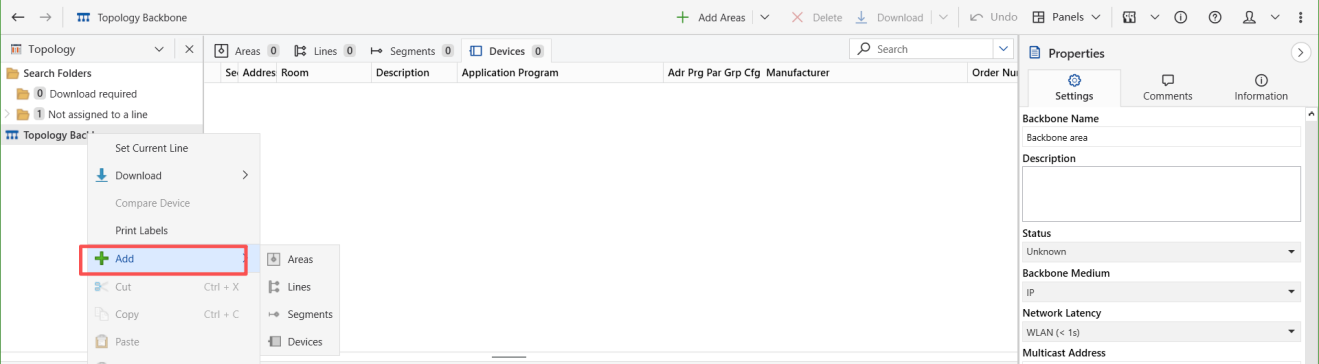This screenshot has width=1319, height=364.
Task: Open the user account dropdown arrow
Action: coord(1275,17)
